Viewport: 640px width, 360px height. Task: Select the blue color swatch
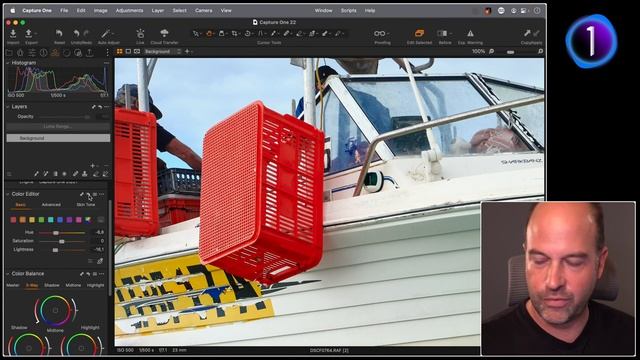(x=60, y=220)
